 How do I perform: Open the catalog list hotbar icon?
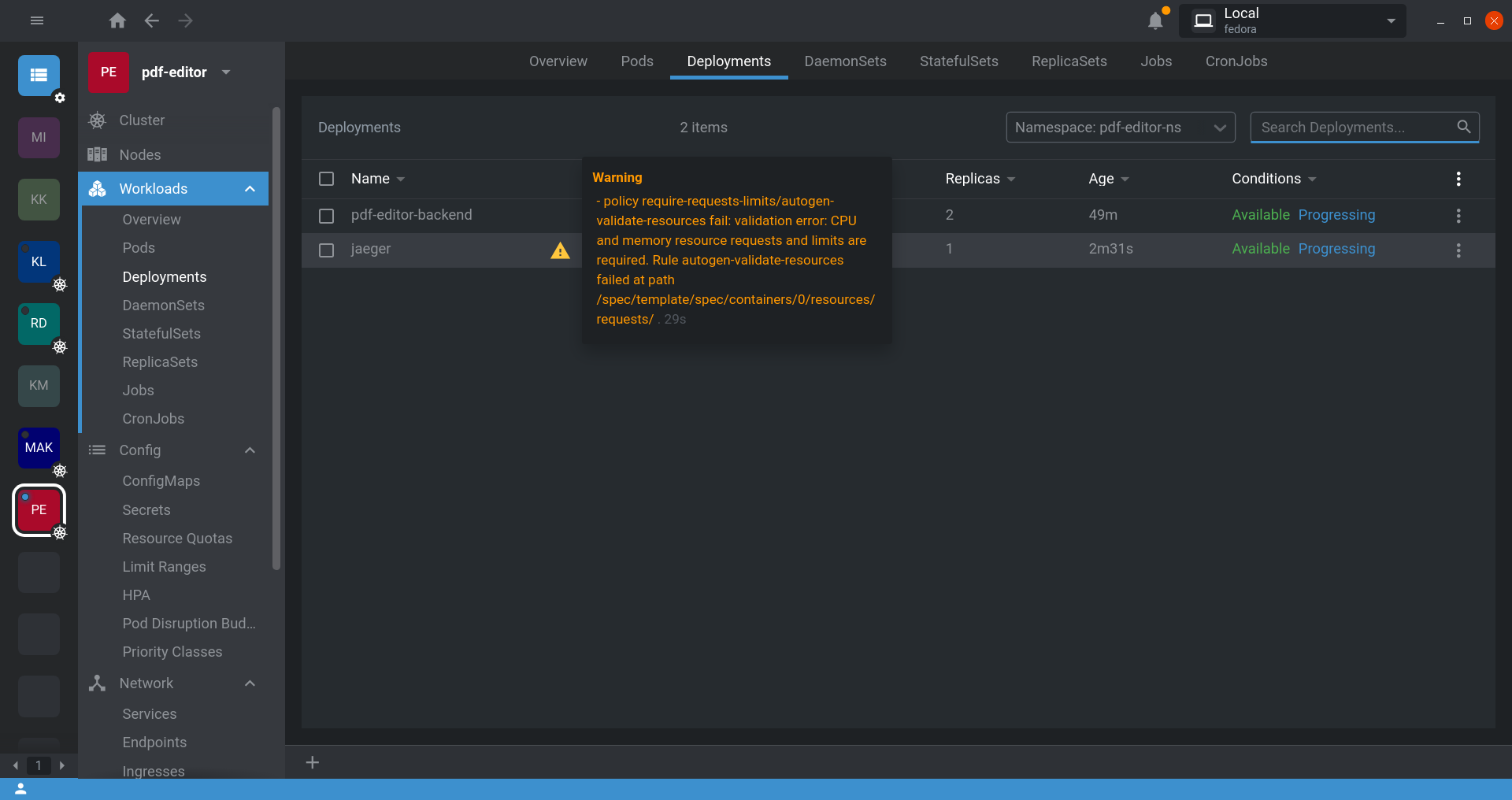[x=39, y=76]
